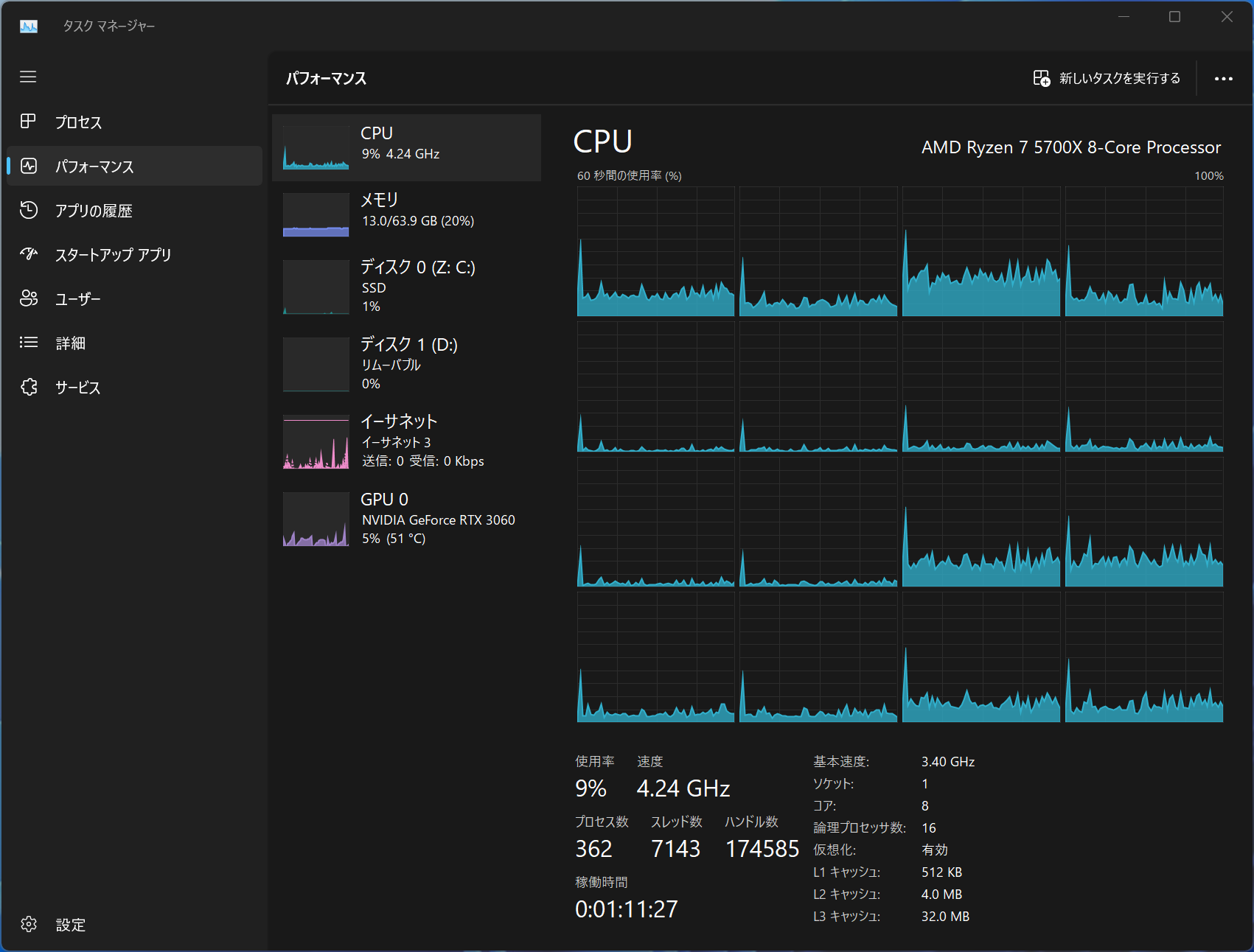Click the L1 キャッシュ 512 KB value
Image resolution: width=1254 pixels, height=952 pixels.
(x=941, y=872)
